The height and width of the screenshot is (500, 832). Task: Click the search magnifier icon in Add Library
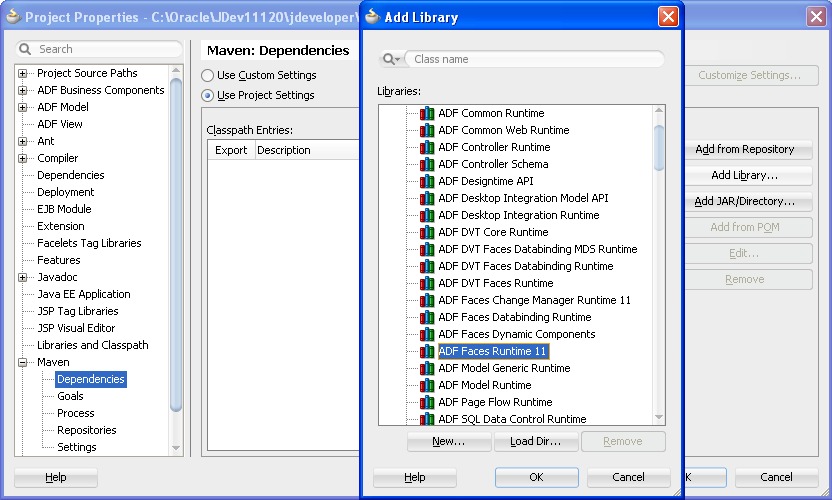coord(391,59)
